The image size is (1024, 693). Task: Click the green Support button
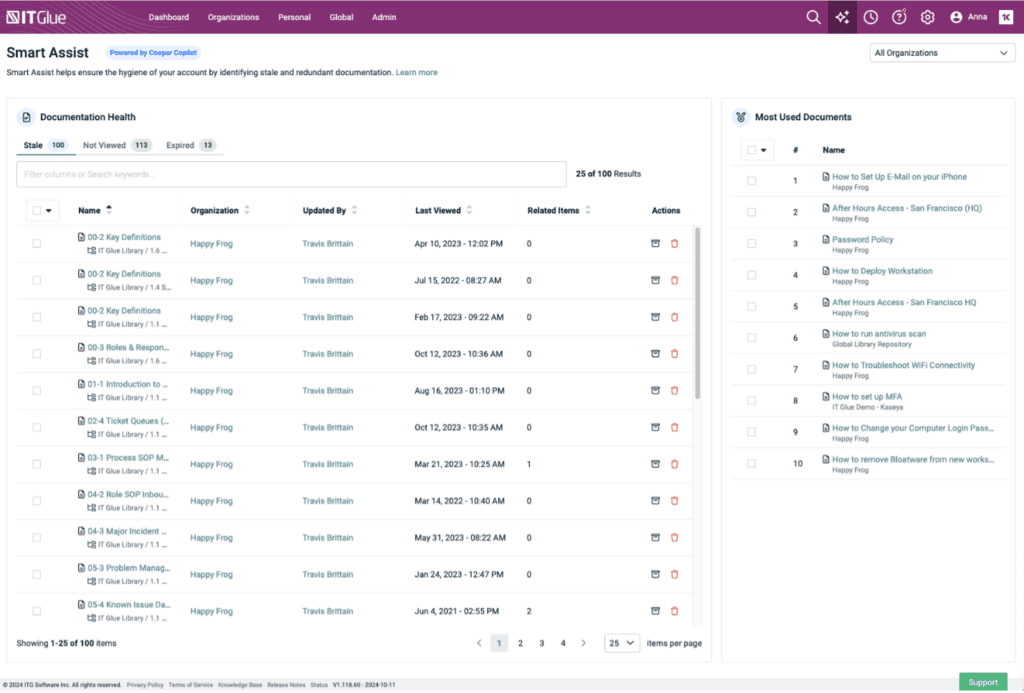[982, 682]
